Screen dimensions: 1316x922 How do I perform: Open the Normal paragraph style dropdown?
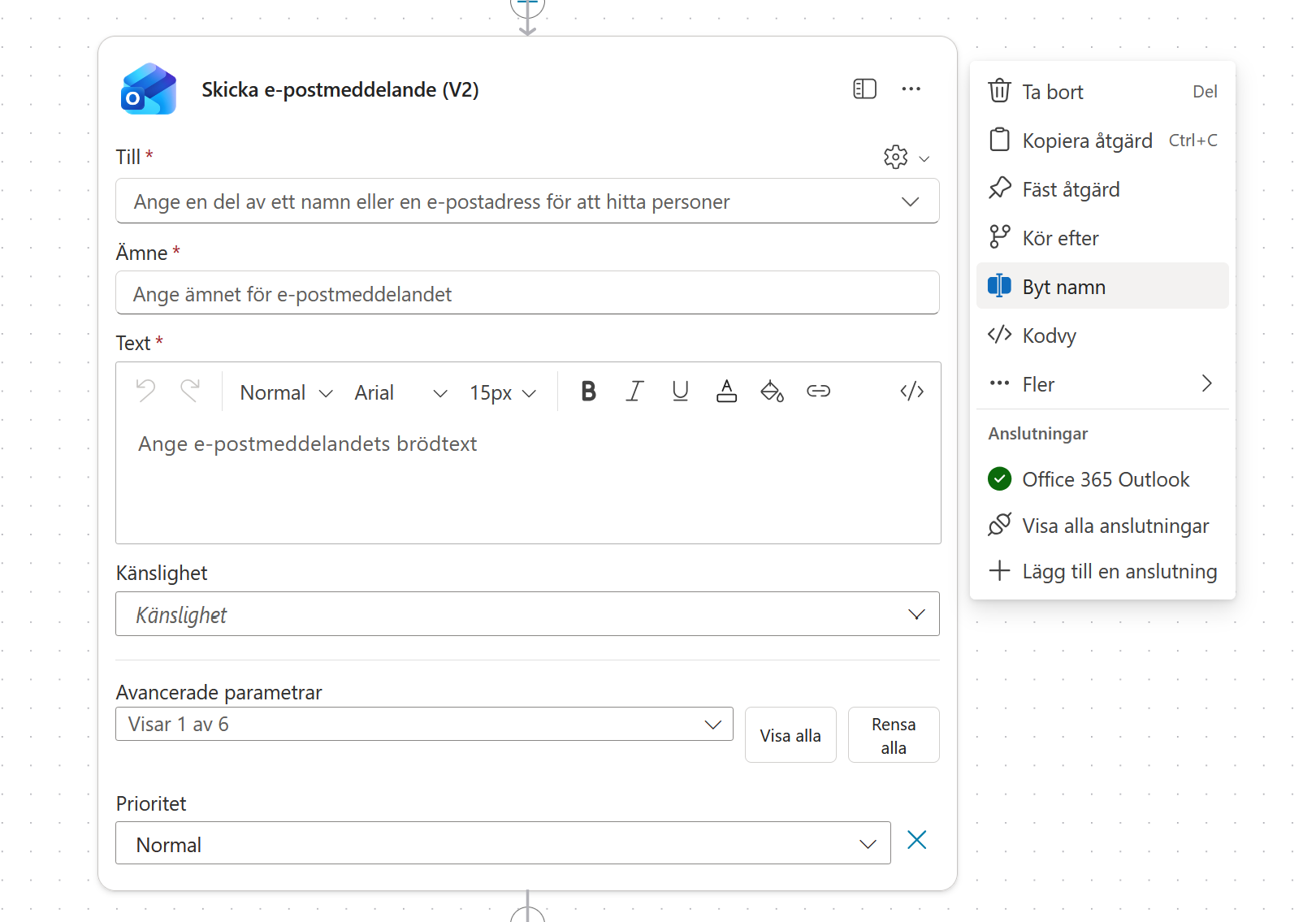(286, 392)
